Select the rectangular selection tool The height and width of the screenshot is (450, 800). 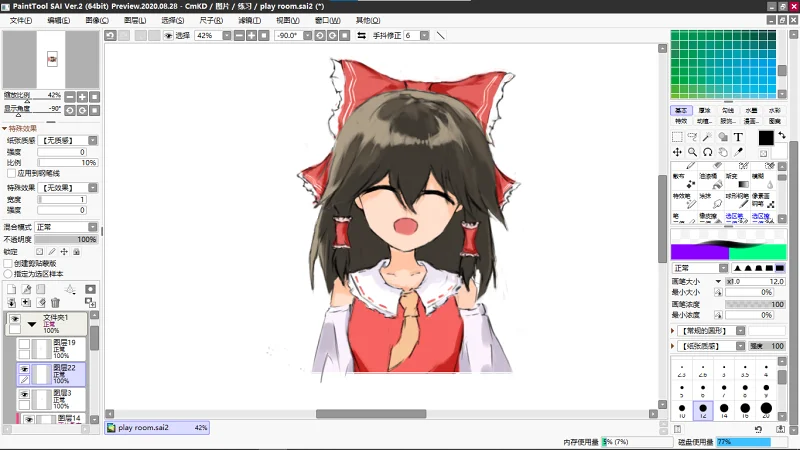point(677,137)
